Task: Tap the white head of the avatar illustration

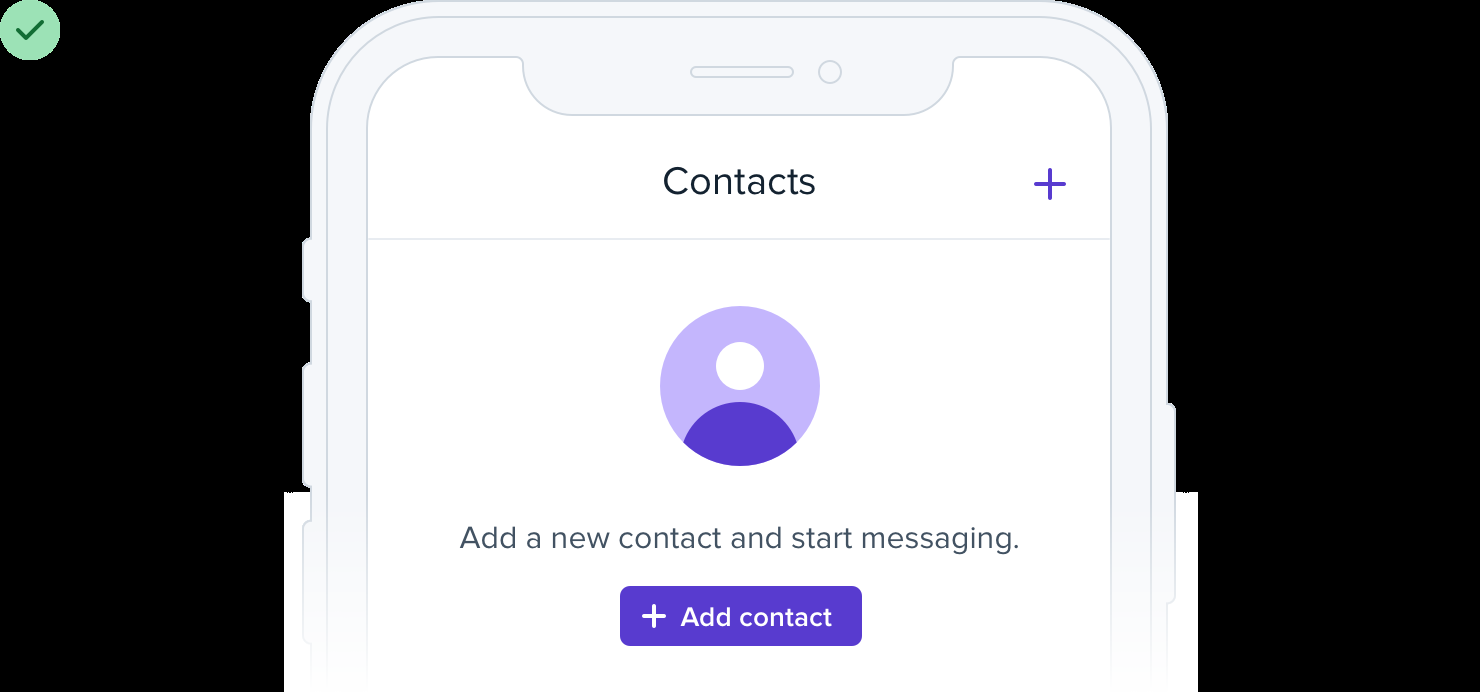Action: (x=740, y=366)
